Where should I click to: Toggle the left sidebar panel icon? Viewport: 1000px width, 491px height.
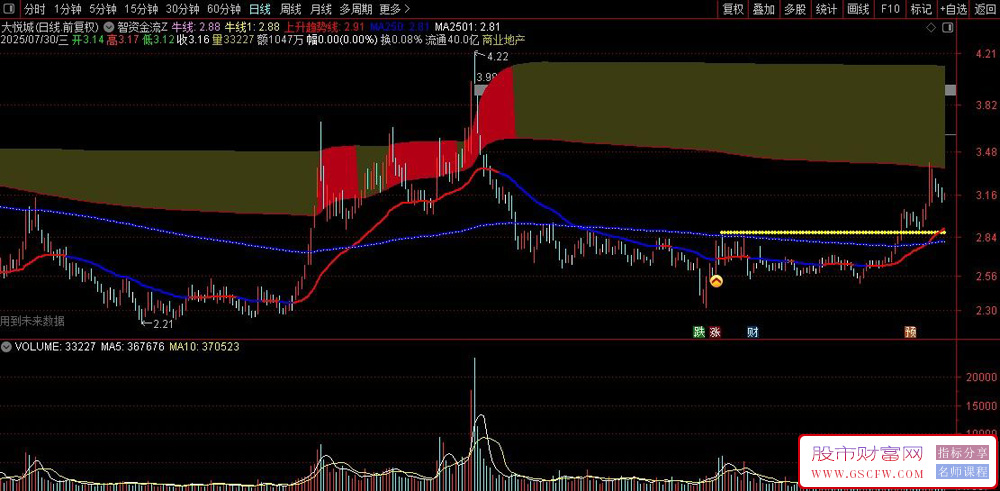10,9
